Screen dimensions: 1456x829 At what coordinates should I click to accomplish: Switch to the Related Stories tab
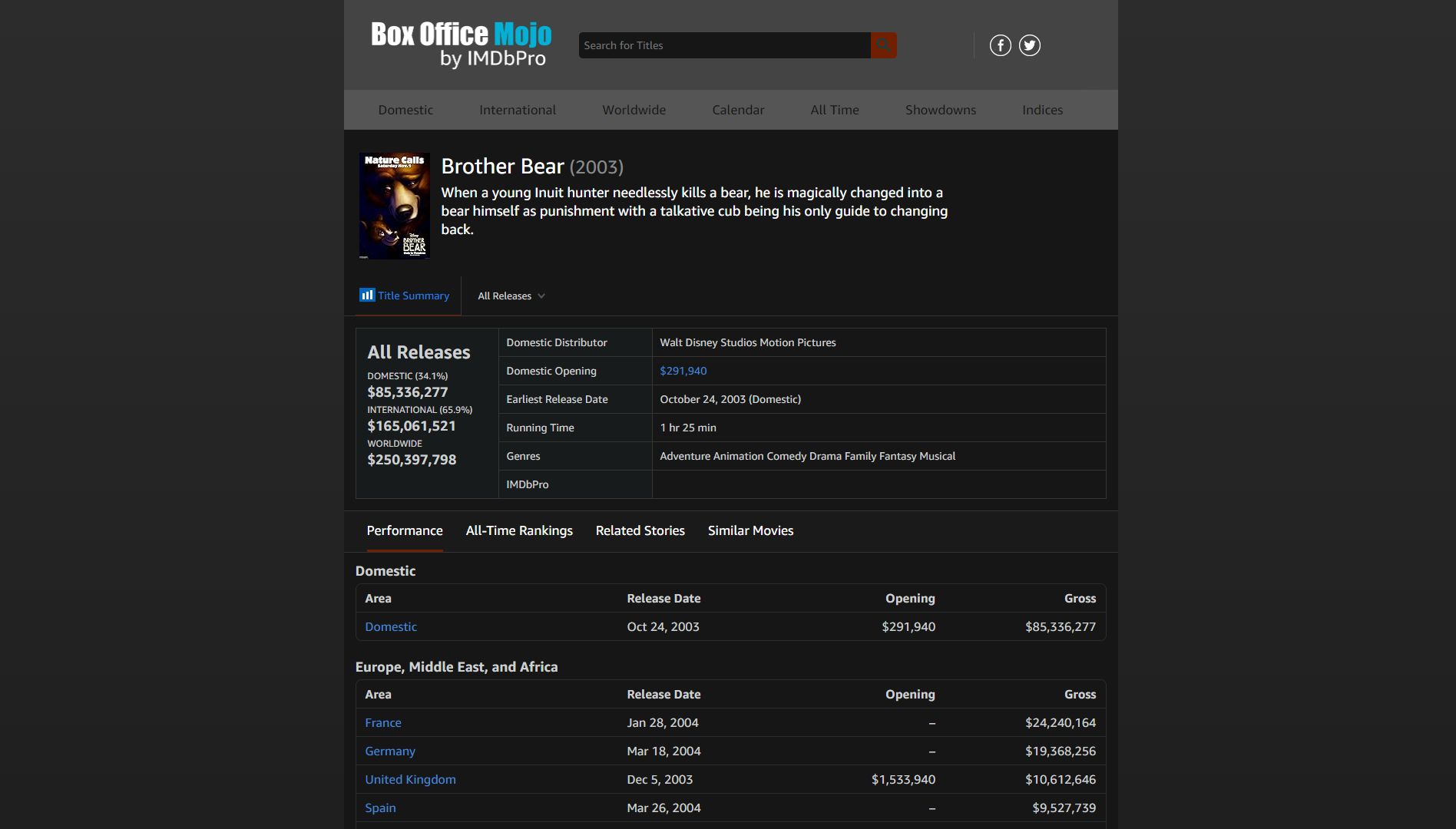tap(640, 530)
